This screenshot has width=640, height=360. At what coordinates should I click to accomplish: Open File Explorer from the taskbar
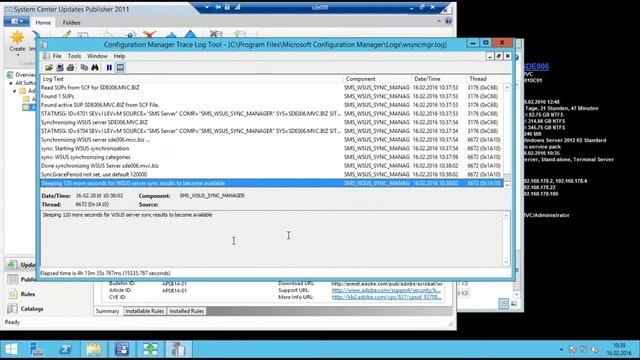pos(93,349)
